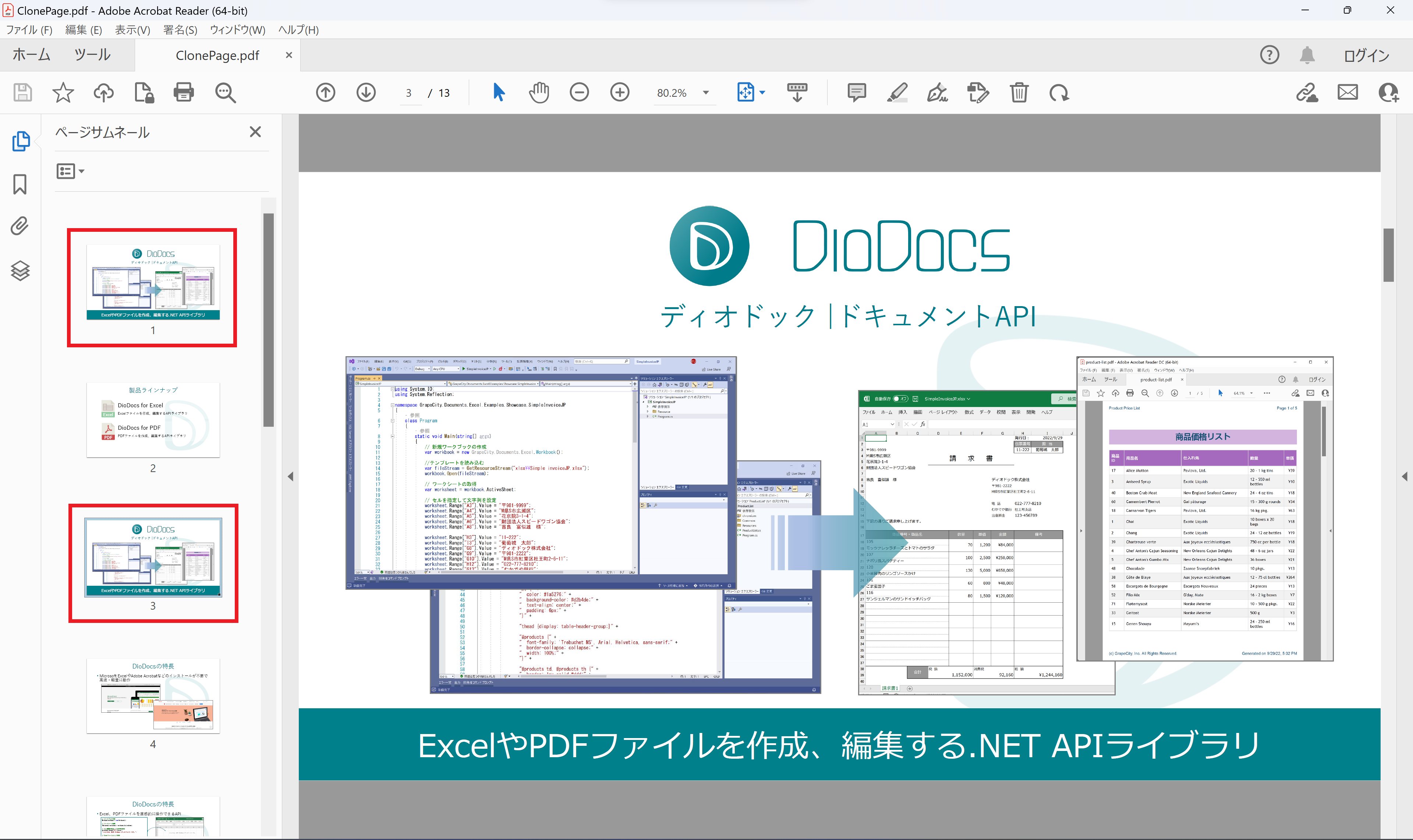The width and height of the screenshot is (1413, 840).
Task: Open the Find text magnifier icon
Action: pyautogui.click(x=225, y=92)
